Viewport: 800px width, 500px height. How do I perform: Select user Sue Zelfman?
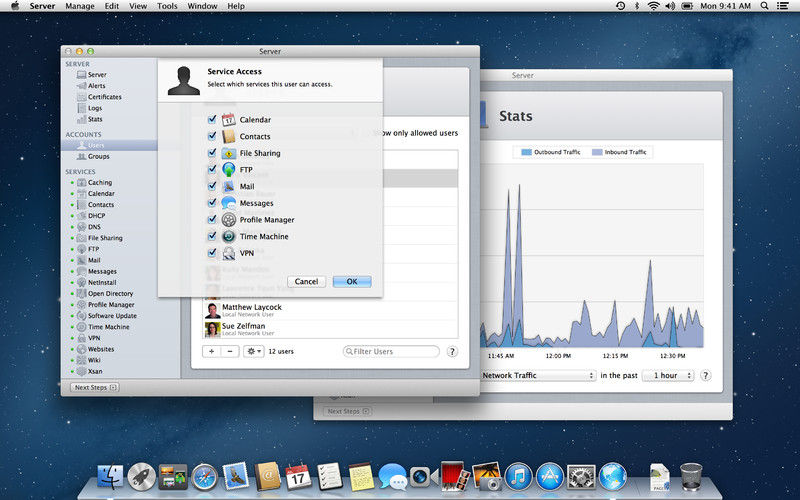click(x=330, y=329)
